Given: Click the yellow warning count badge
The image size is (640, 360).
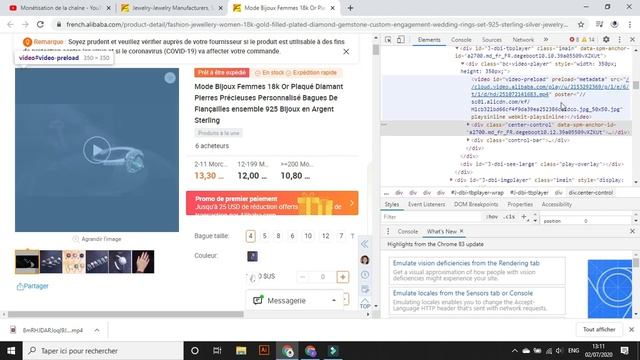Looking at the screenshot, I should 588,40.
